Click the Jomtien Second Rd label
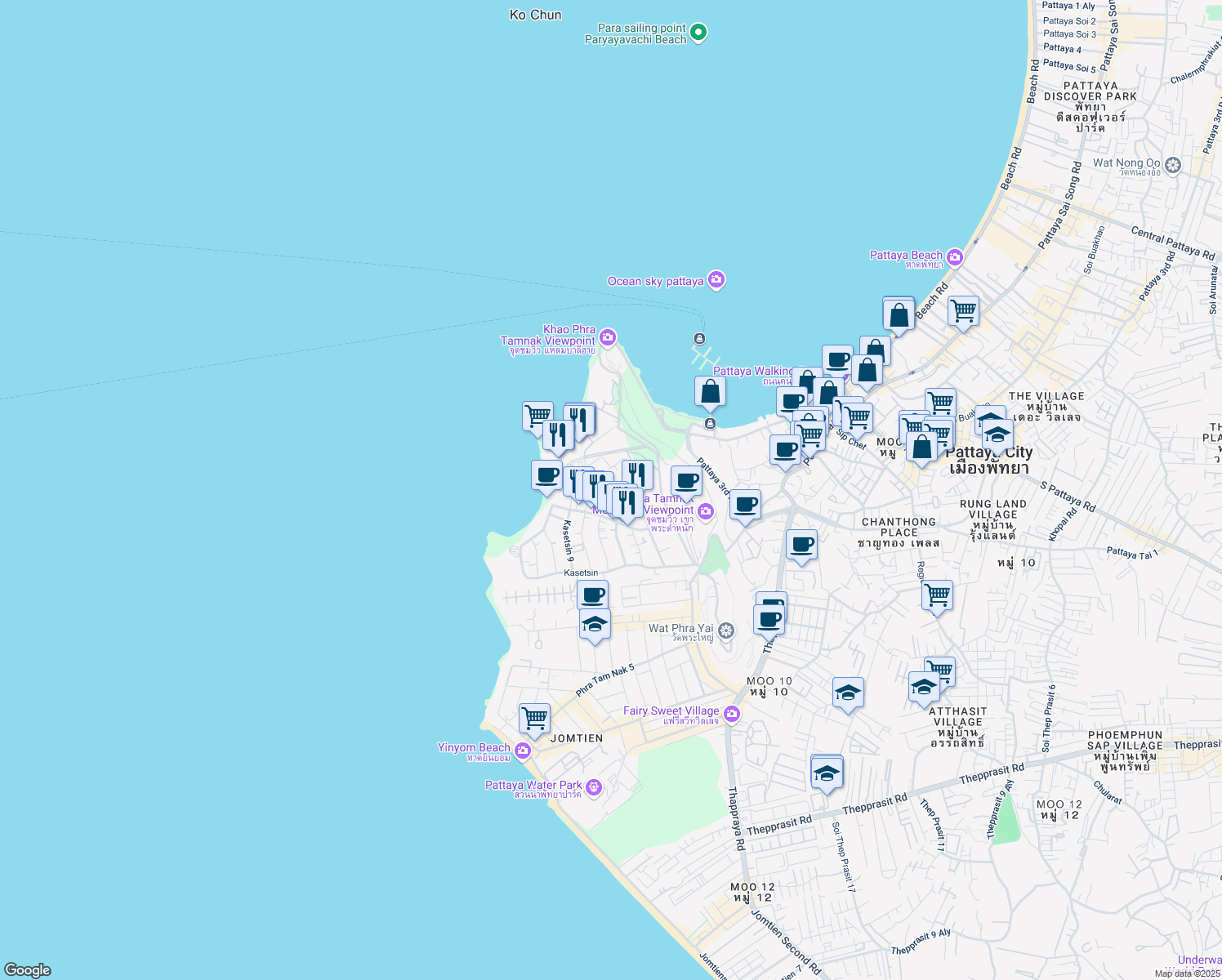The width and height of the screenshot is (1222, 980). pos(786,942)
